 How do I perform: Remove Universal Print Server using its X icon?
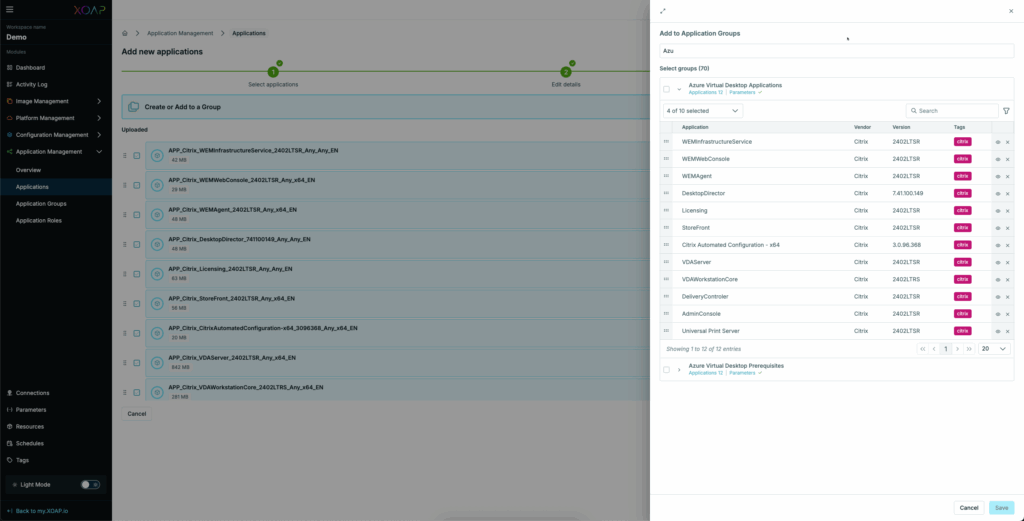[x=1007, y=331]
